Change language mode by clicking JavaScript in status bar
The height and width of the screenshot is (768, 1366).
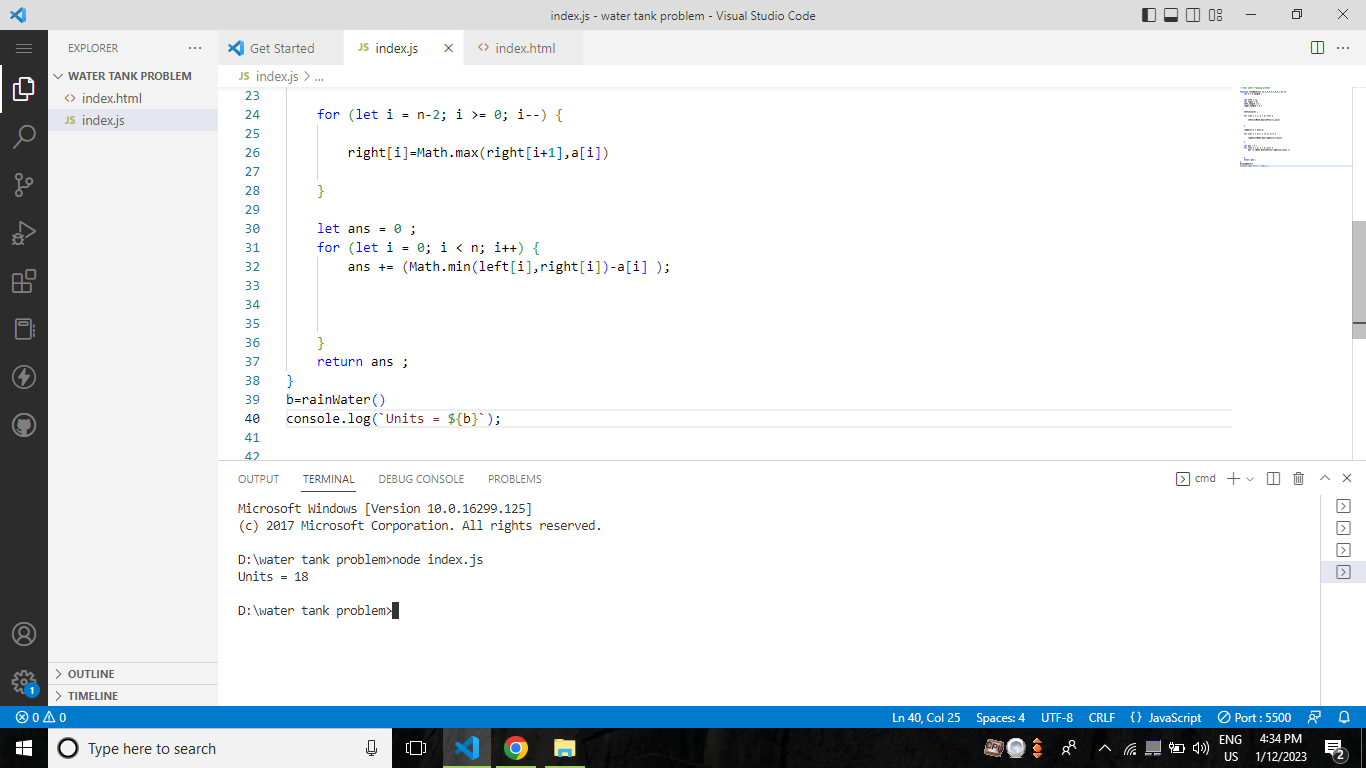click(x=1175, y=717)
